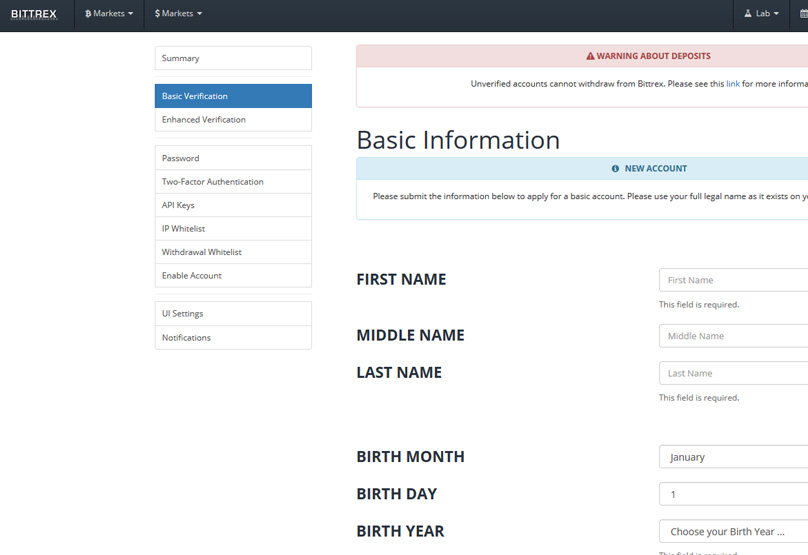Viewport: 808px width, 555px height.
Task: Click the 'NEW ACCOUNT' banner title
Action: (x=655, y=169)
